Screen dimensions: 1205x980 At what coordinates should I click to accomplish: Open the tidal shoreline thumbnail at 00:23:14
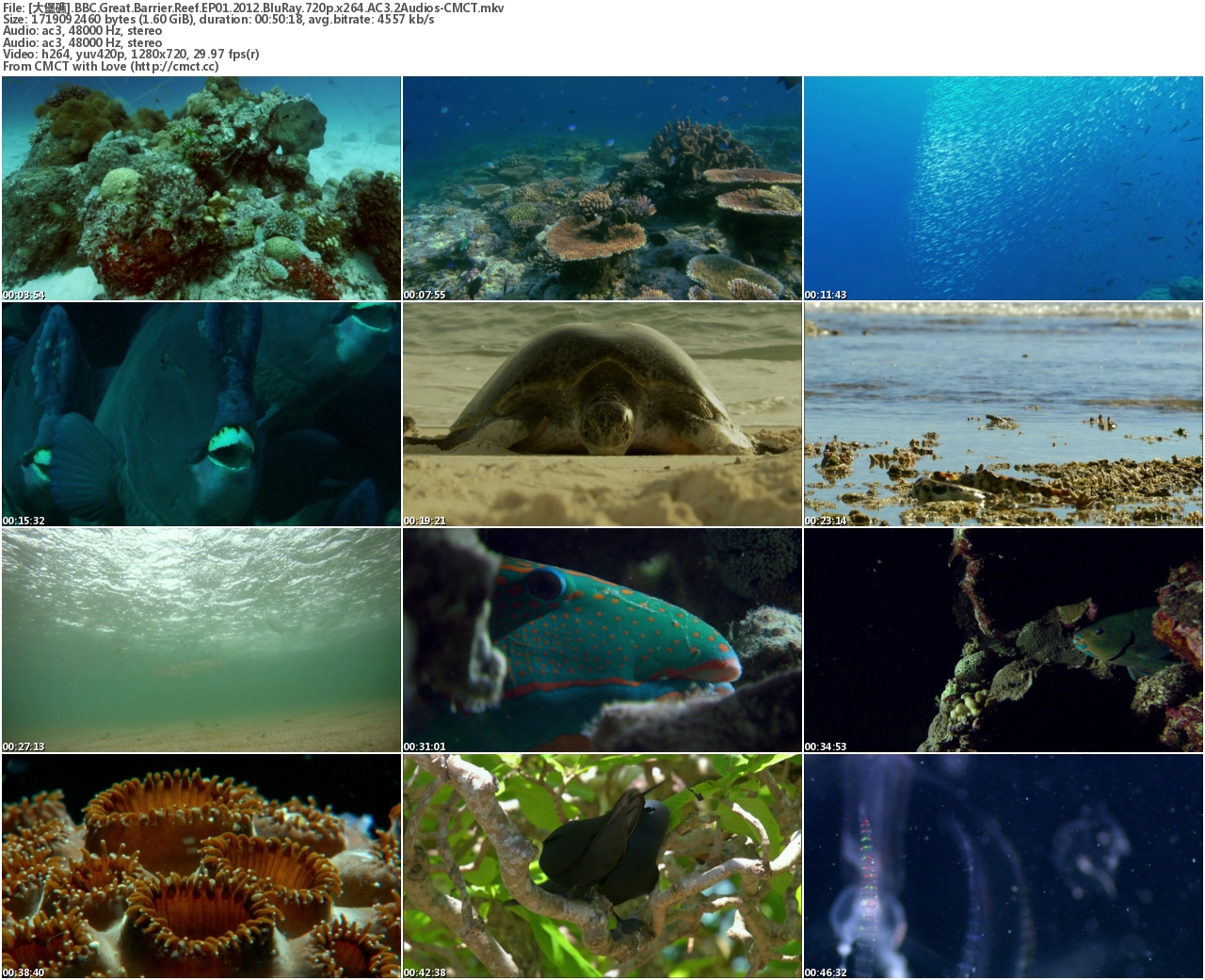[1004, 414]
